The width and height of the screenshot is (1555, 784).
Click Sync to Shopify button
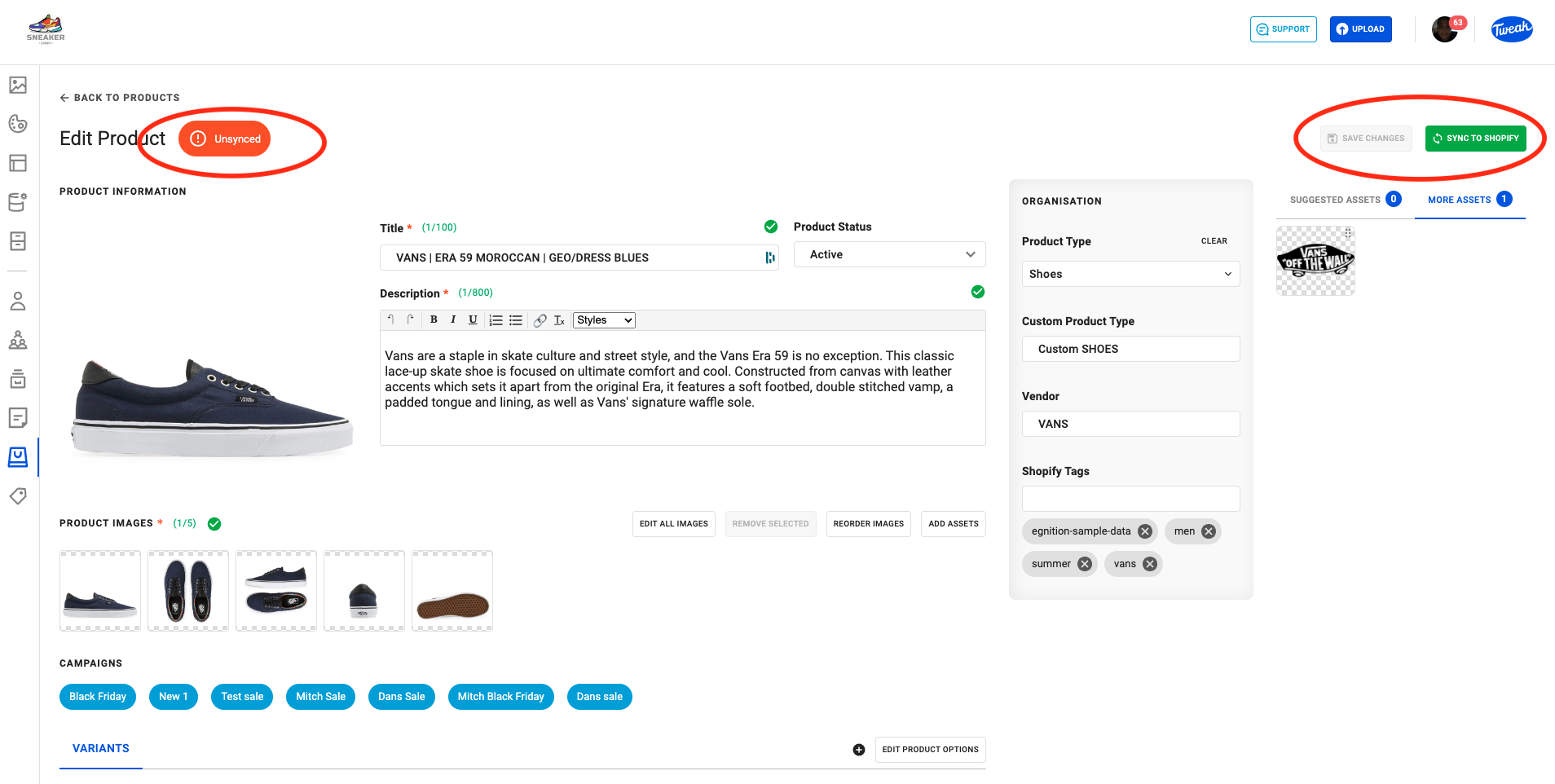pos(1476,139)
